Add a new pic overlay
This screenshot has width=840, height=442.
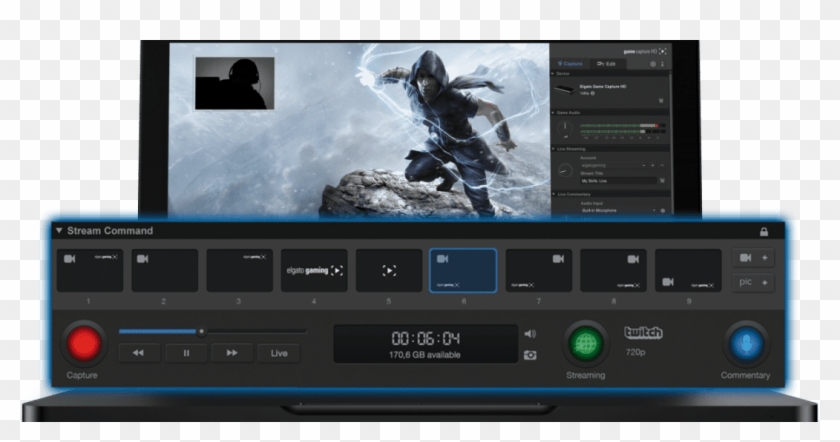pyautogui.click(x=753, y=282)
